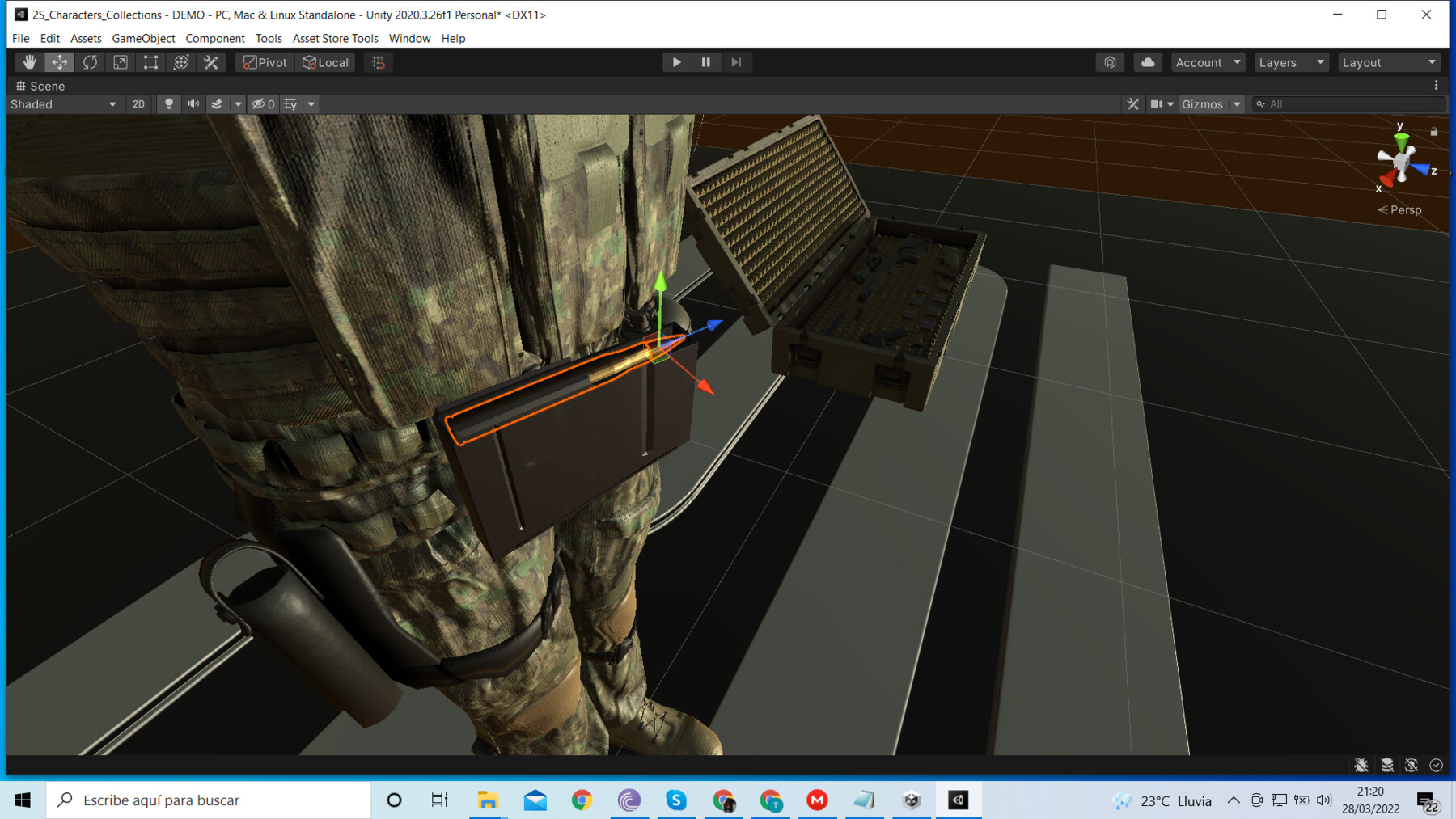The width and height of the screenshot is (1456, 819).
Task: Change the Shaded draw mode dropdown
Action: tap(63, 104)
